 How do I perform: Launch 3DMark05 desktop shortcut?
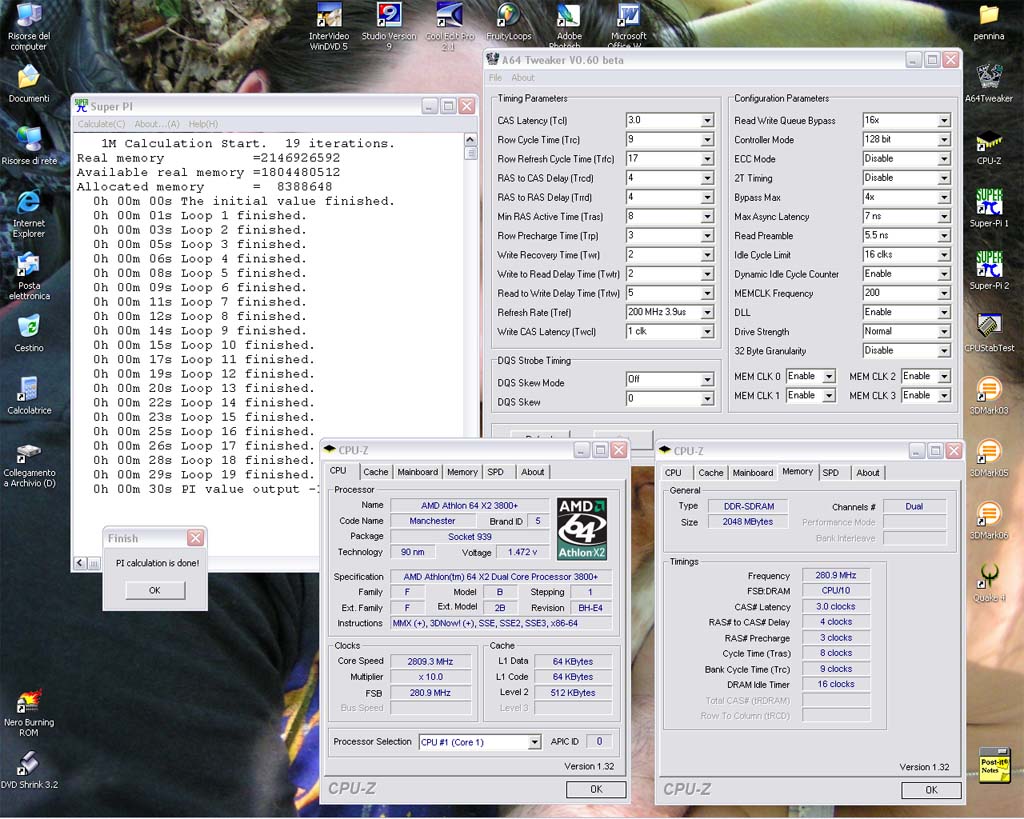(x=989, y=458)
